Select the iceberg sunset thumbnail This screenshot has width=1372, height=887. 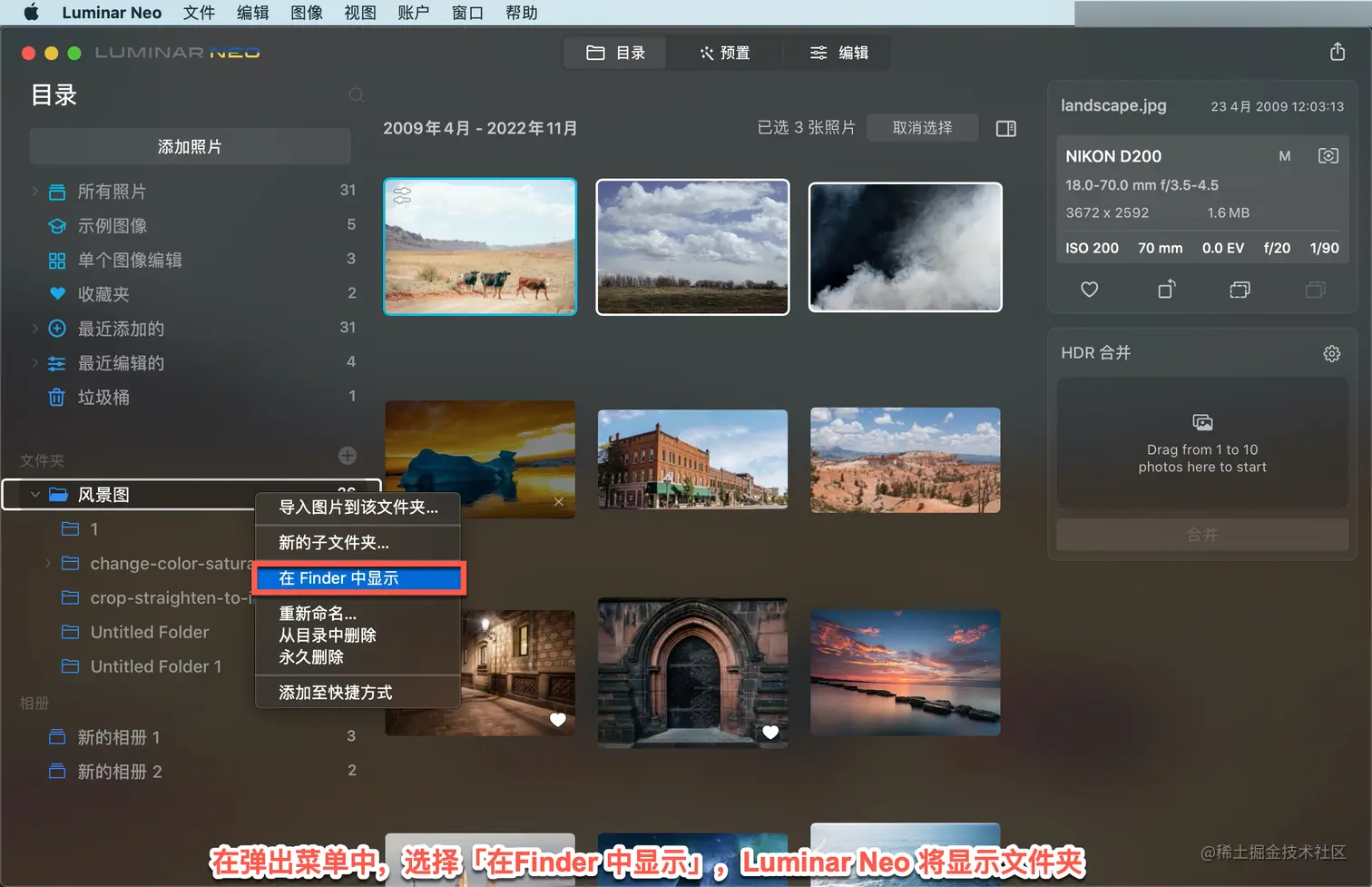coord(480,459)
